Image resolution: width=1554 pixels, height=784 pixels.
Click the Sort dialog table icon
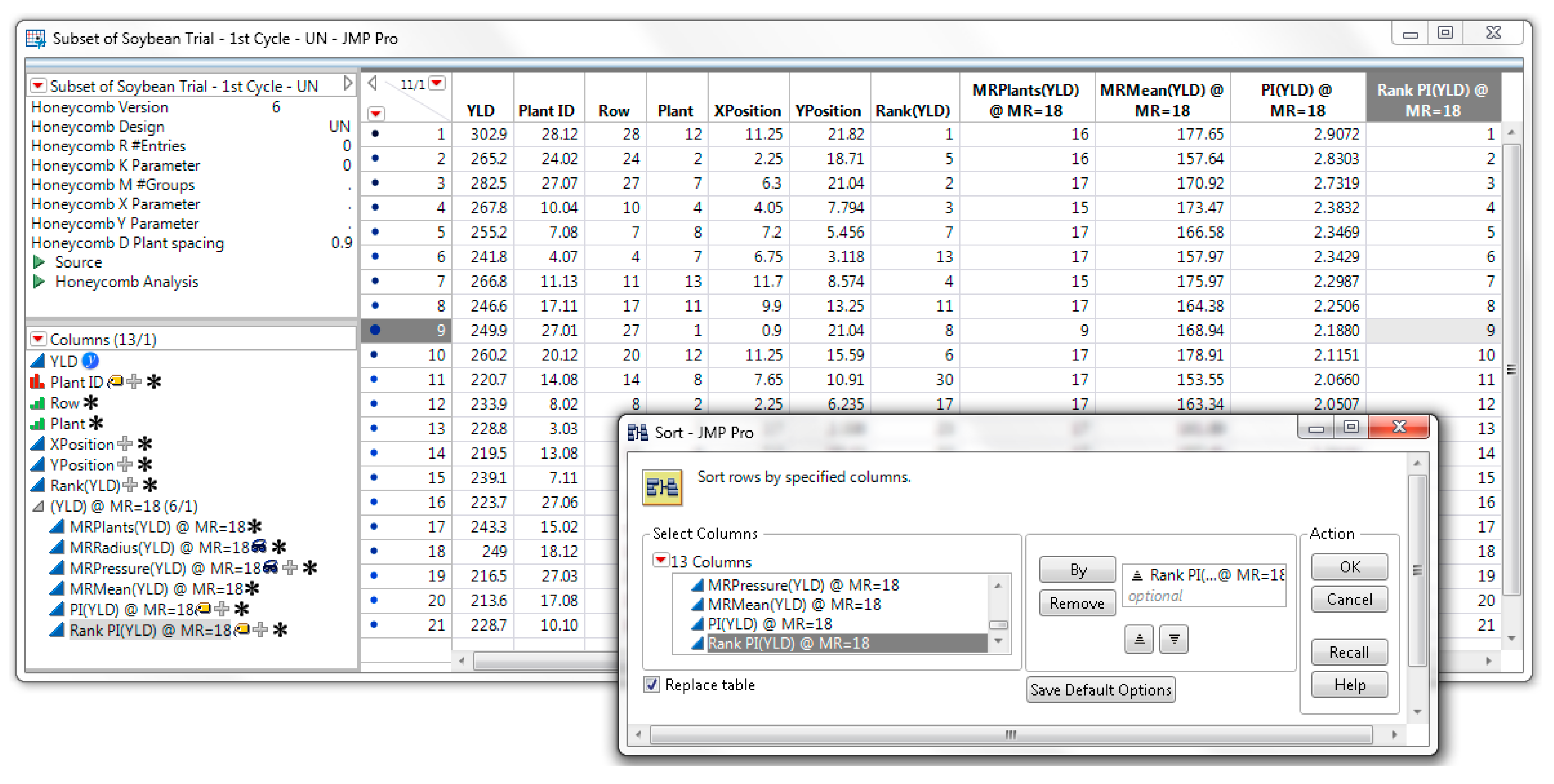[x=662, y=486]
